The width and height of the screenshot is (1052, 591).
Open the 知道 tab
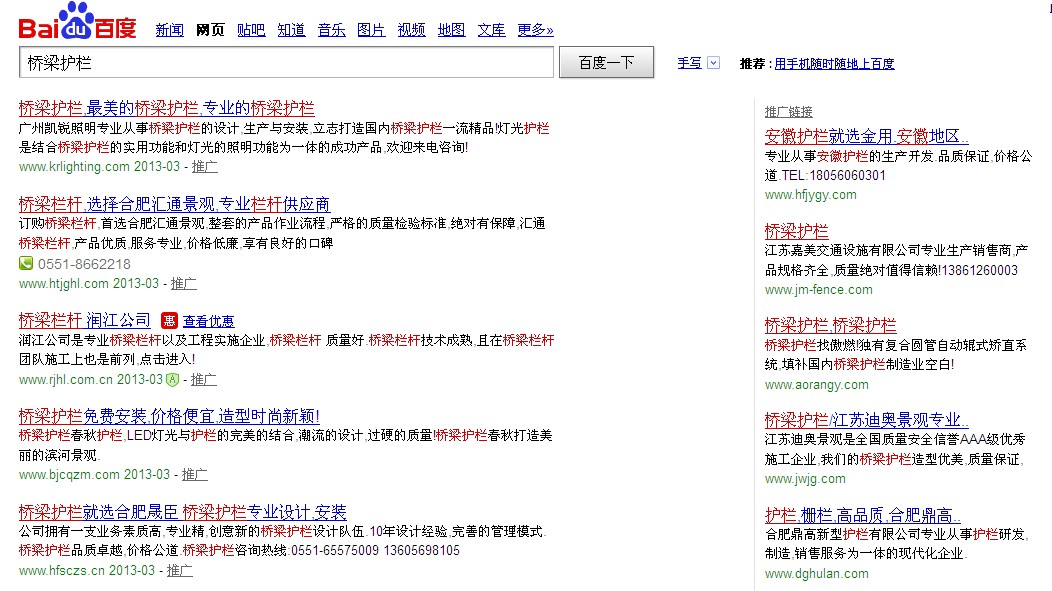pyautogui.click(x=291, y=30)
